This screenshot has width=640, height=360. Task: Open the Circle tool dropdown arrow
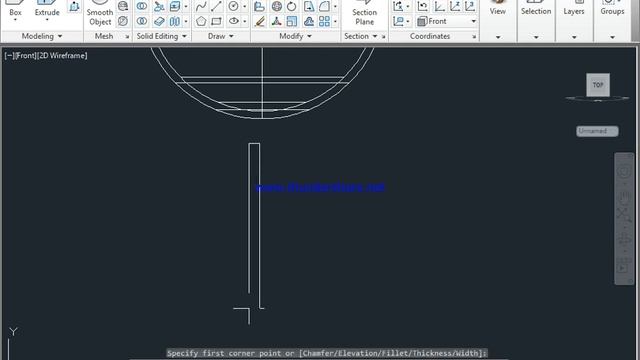pos(245,6)
